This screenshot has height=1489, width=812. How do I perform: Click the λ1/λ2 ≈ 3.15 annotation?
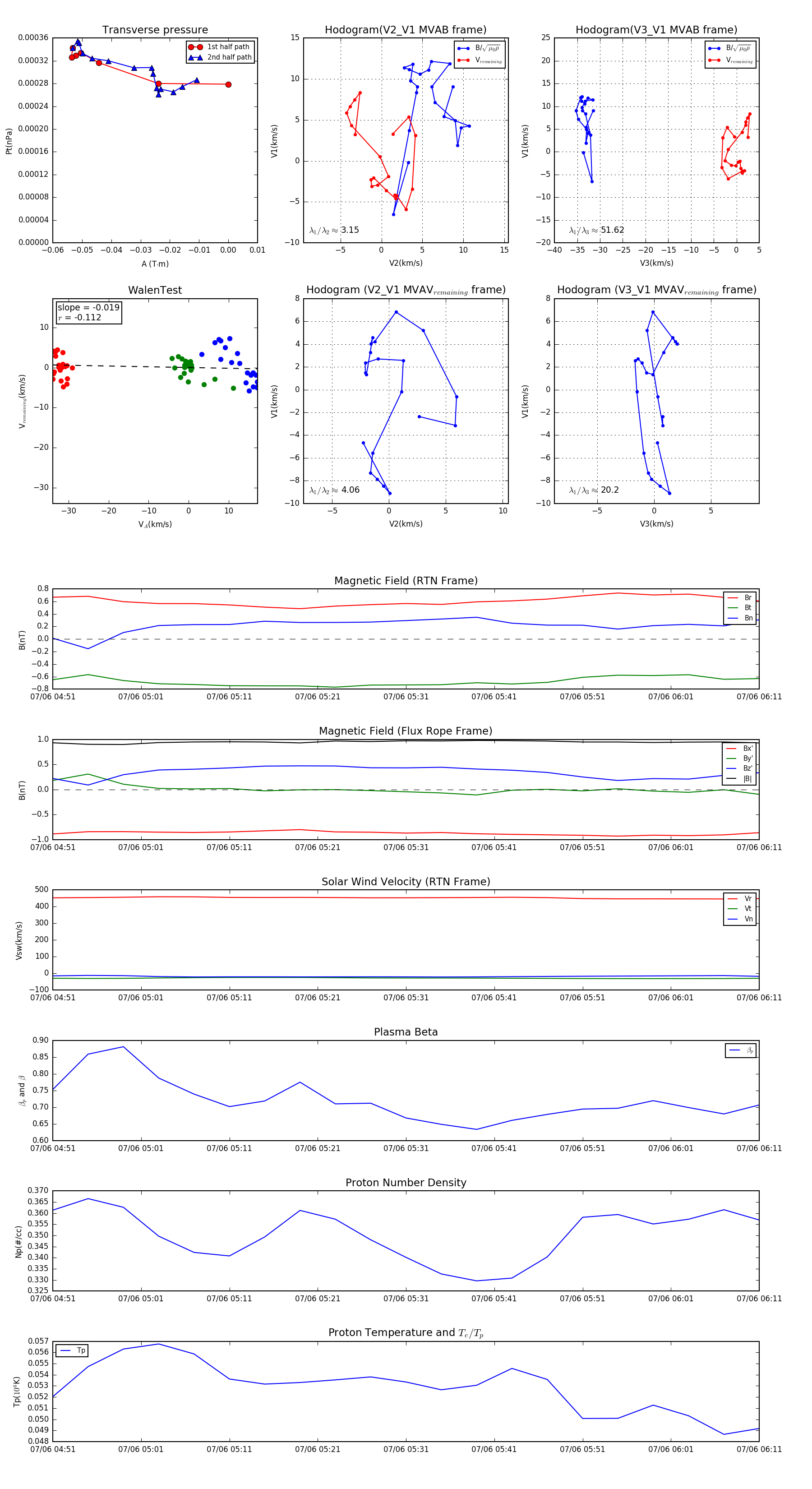coord(334,230)
